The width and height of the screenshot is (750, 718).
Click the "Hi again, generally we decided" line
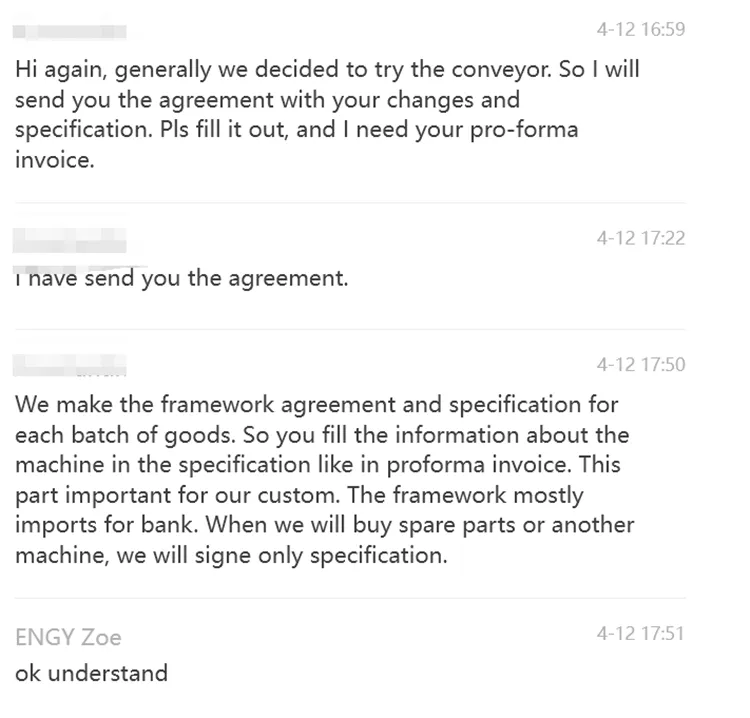pos(327,70)
